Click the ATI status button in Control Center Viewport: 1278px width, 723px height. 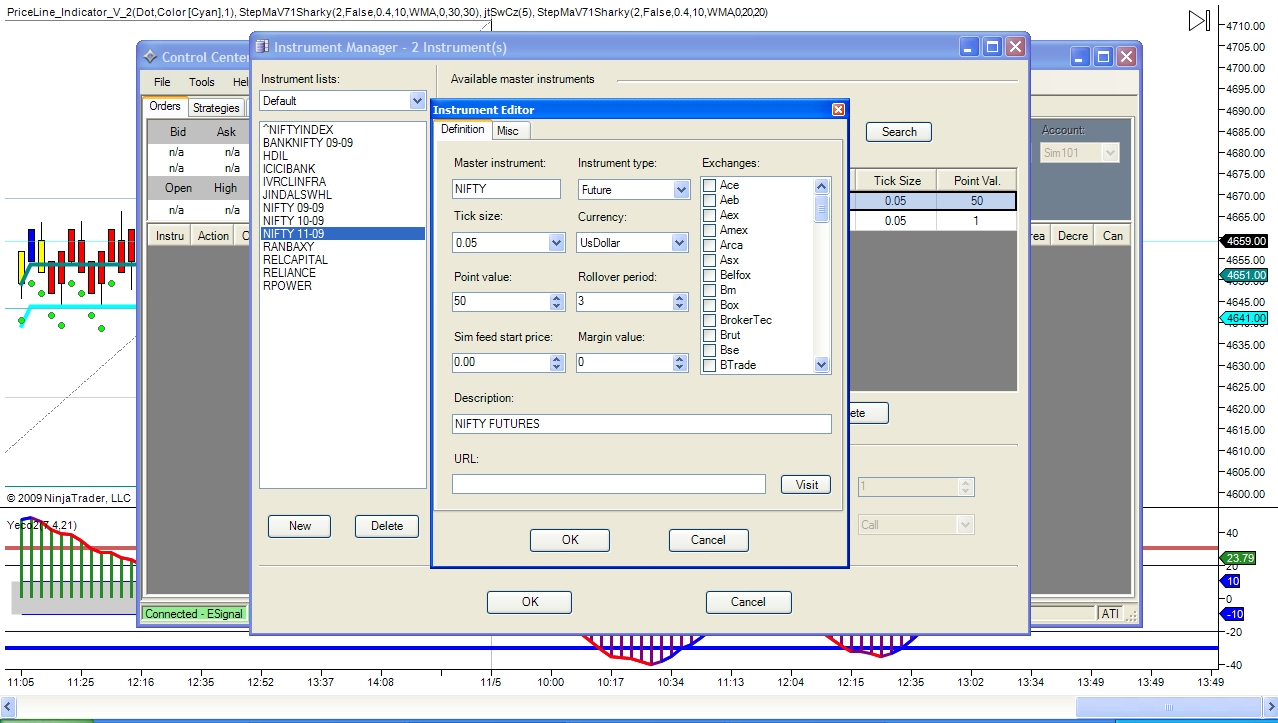[x=1110, y=614]
